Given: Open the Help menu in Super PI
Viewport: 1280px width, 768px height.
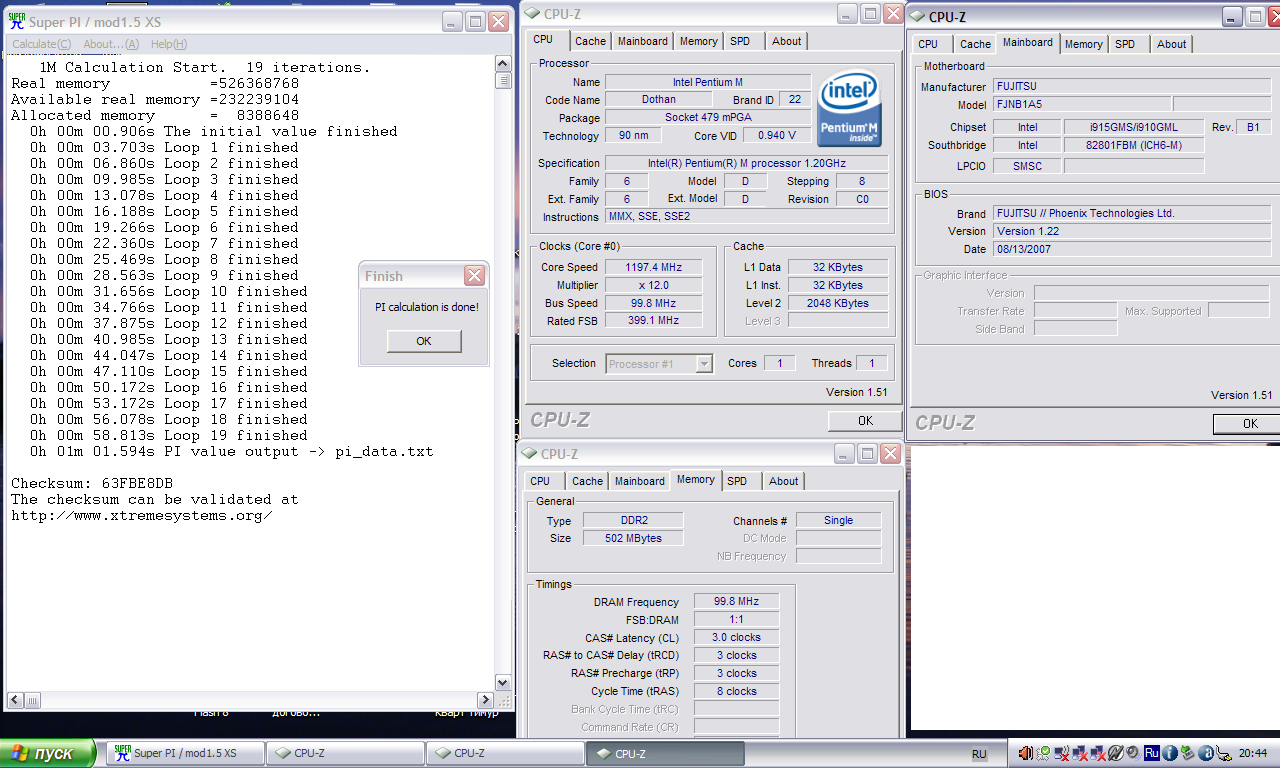Looking at the screenshot, I should [x=168, y=44].
